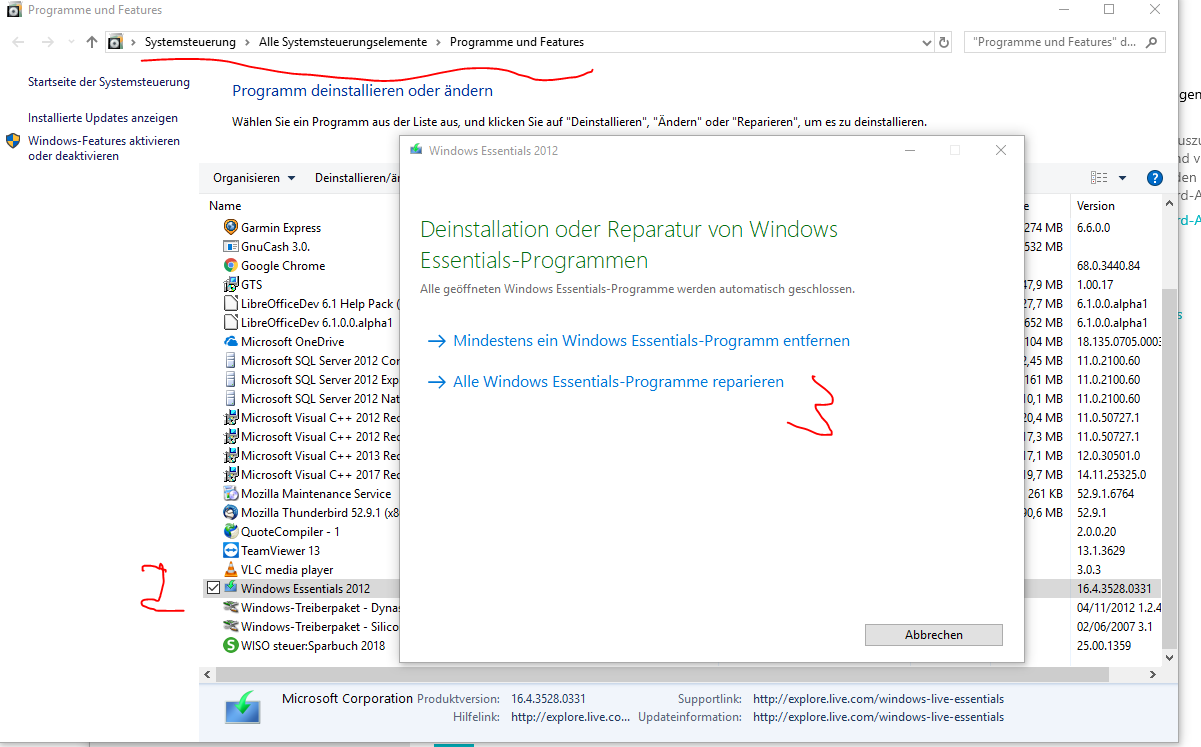The image size is (1201, 747).
Task: Click the Garmin Express program icon
Action: coord(231,227)
